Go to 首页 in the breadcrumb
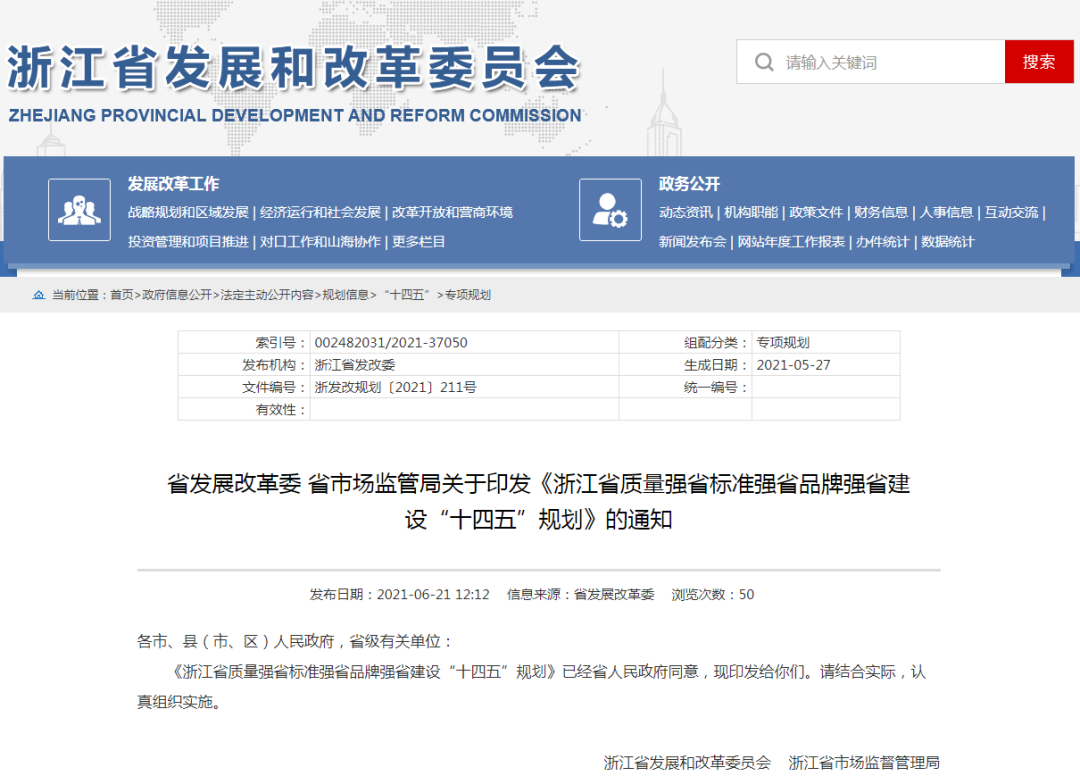This screenshot has height=776, width=1080. click(122, 295)
